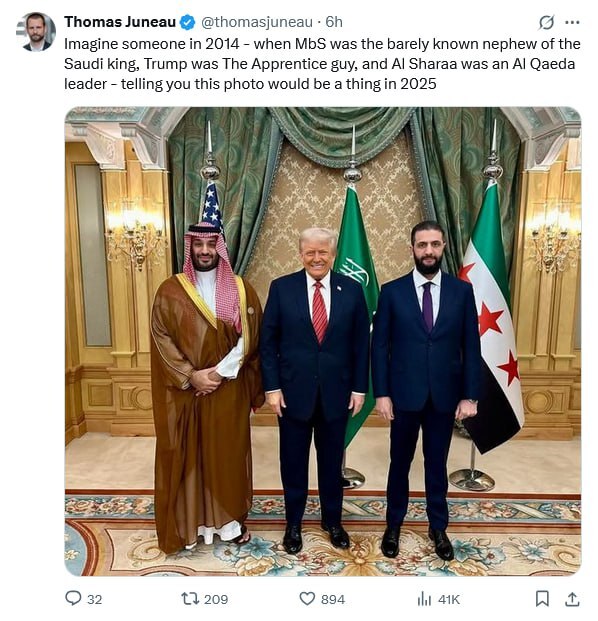Click the Thomas Juneau display name

[x=120, y=22]
